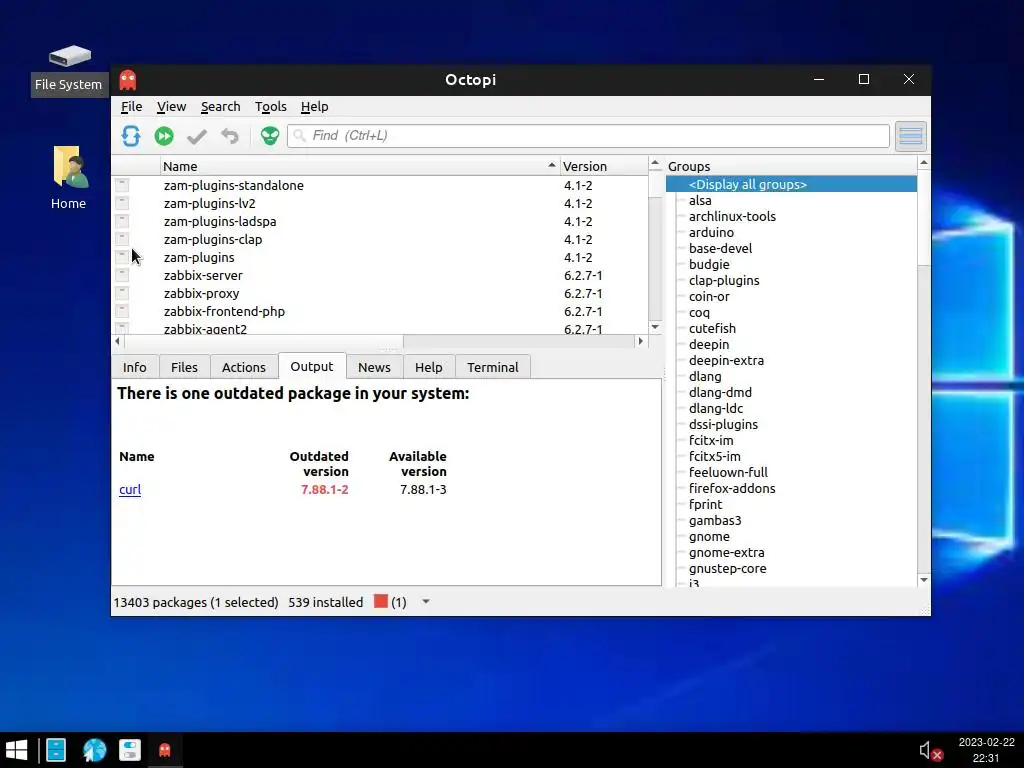This screenshot has height=768, width=1024.
Task: Click the muted volume tray icon
Action: click(x=930, y=751)
